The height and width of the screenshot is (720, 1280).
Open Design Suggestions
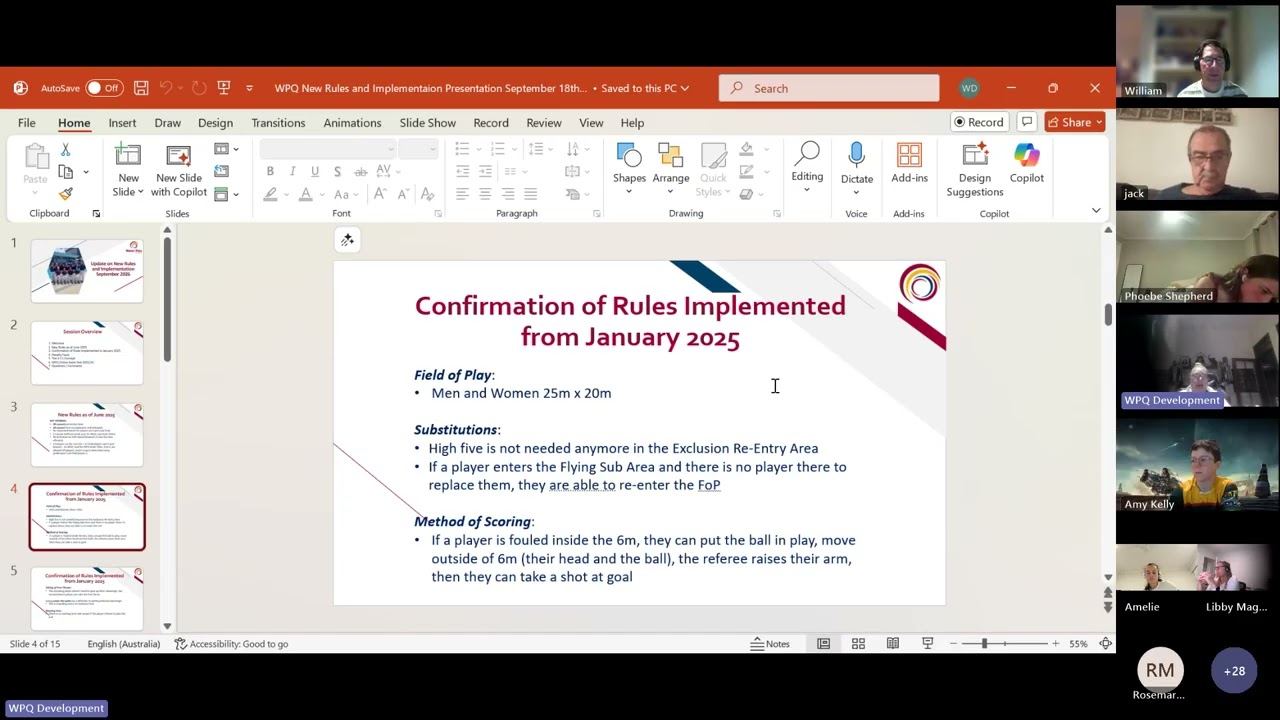974,170
